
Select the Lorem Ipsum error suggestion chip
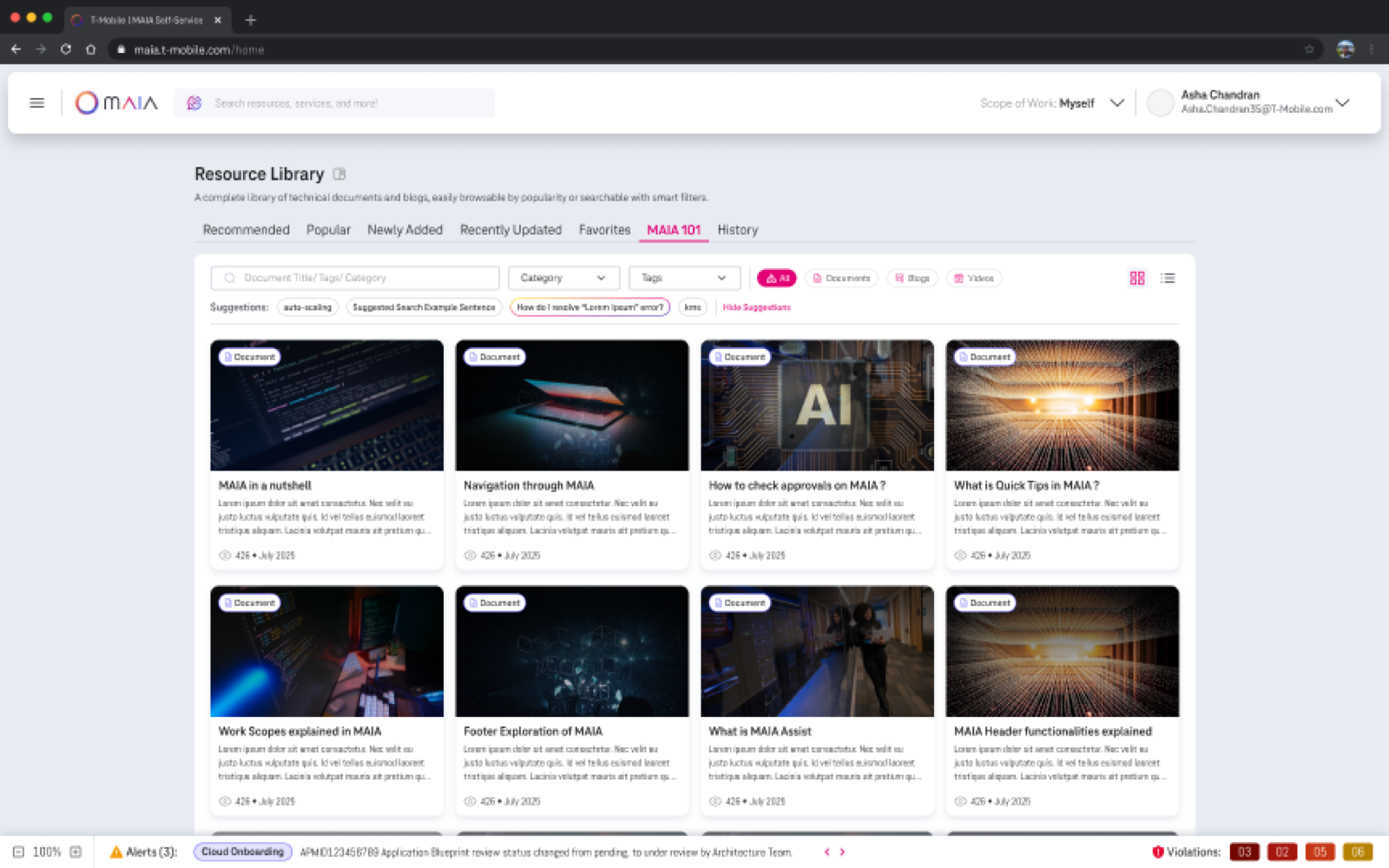(590, 307)
